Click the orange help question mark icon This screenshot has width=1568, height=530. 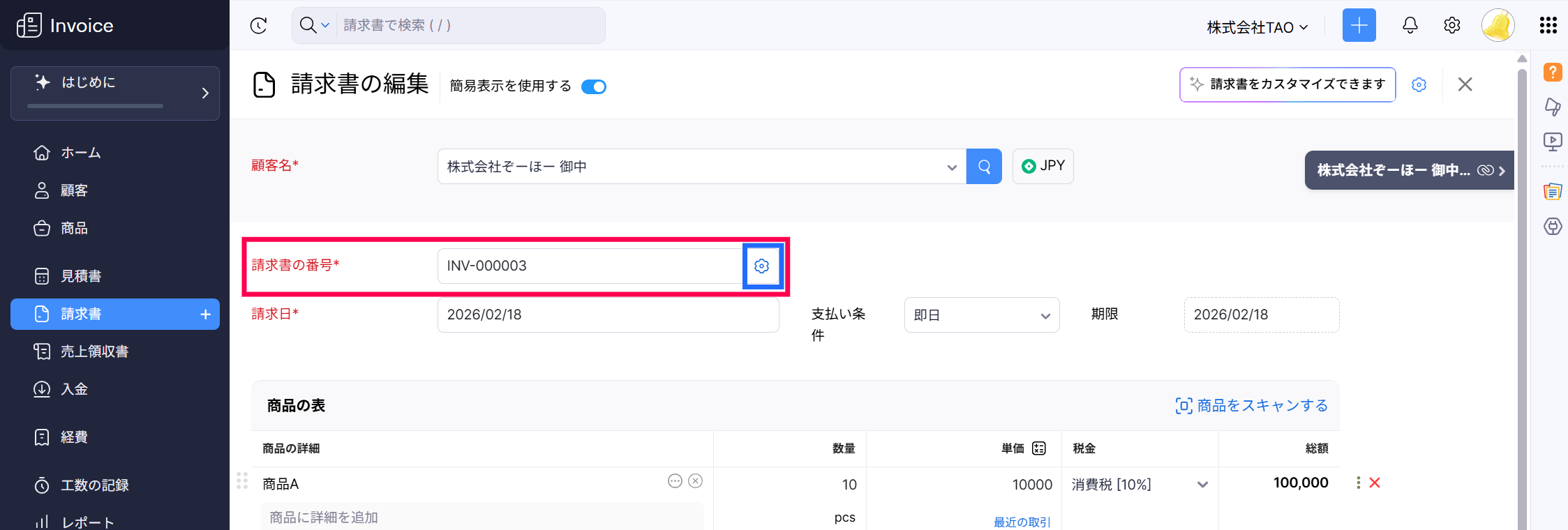[x=1553, y=72]
